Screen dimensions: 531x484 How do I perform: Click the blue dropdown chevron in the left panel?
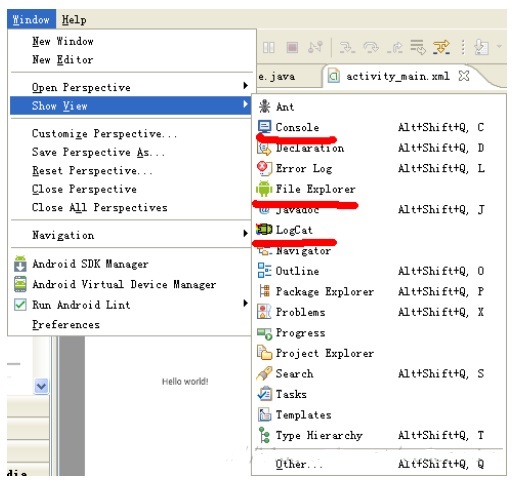click(41, 386)
